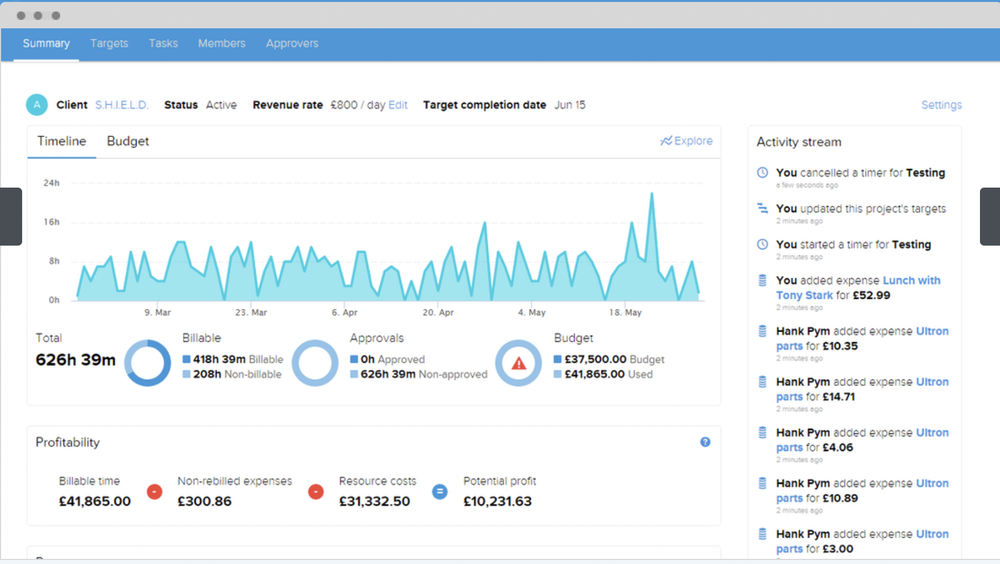The height and width of the screenshot is (564, 1000).
Task: Select the Timeline chart tab
Action: 61,141
